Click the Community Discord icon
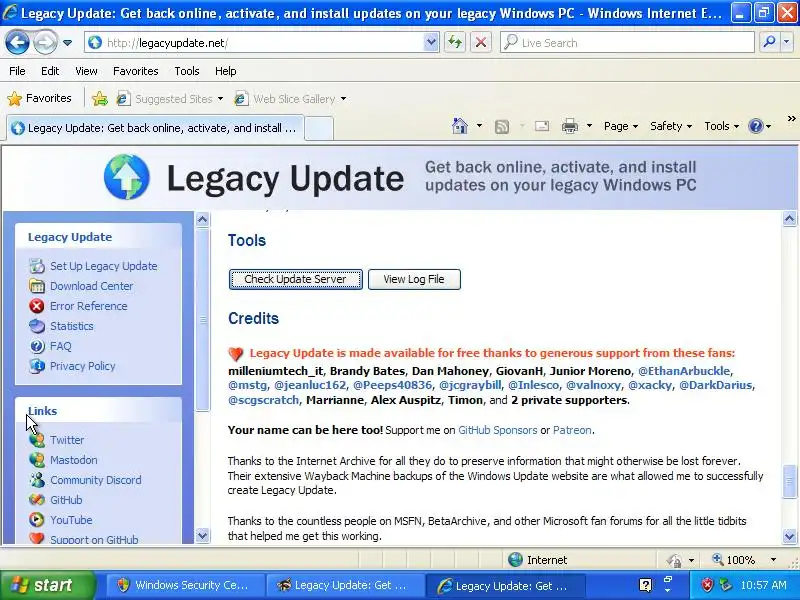The image size is (800, 600). pos(37,480)
